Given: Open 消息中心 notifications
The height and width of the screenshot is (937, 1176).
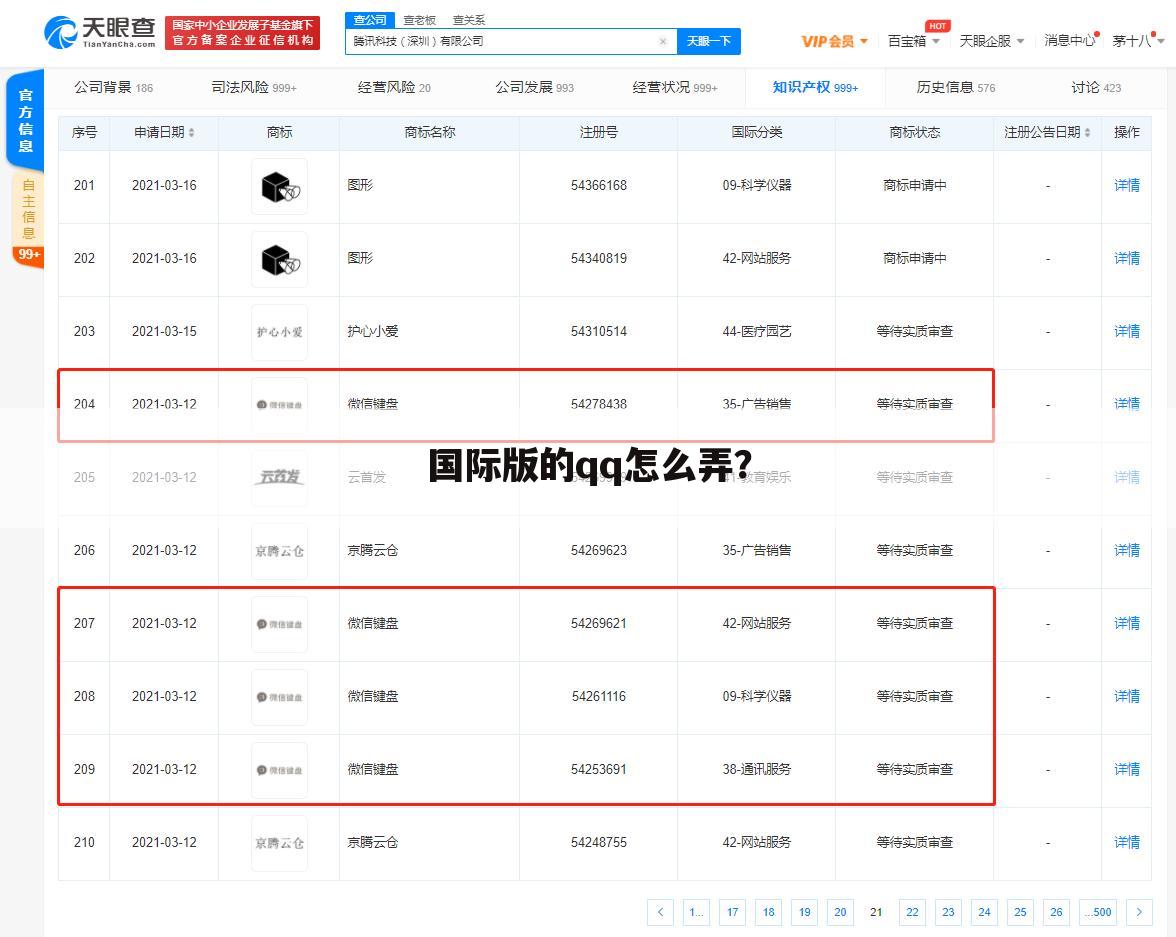Looking at the screenshot, I should pyautogui.click(x=1070, y=41).
